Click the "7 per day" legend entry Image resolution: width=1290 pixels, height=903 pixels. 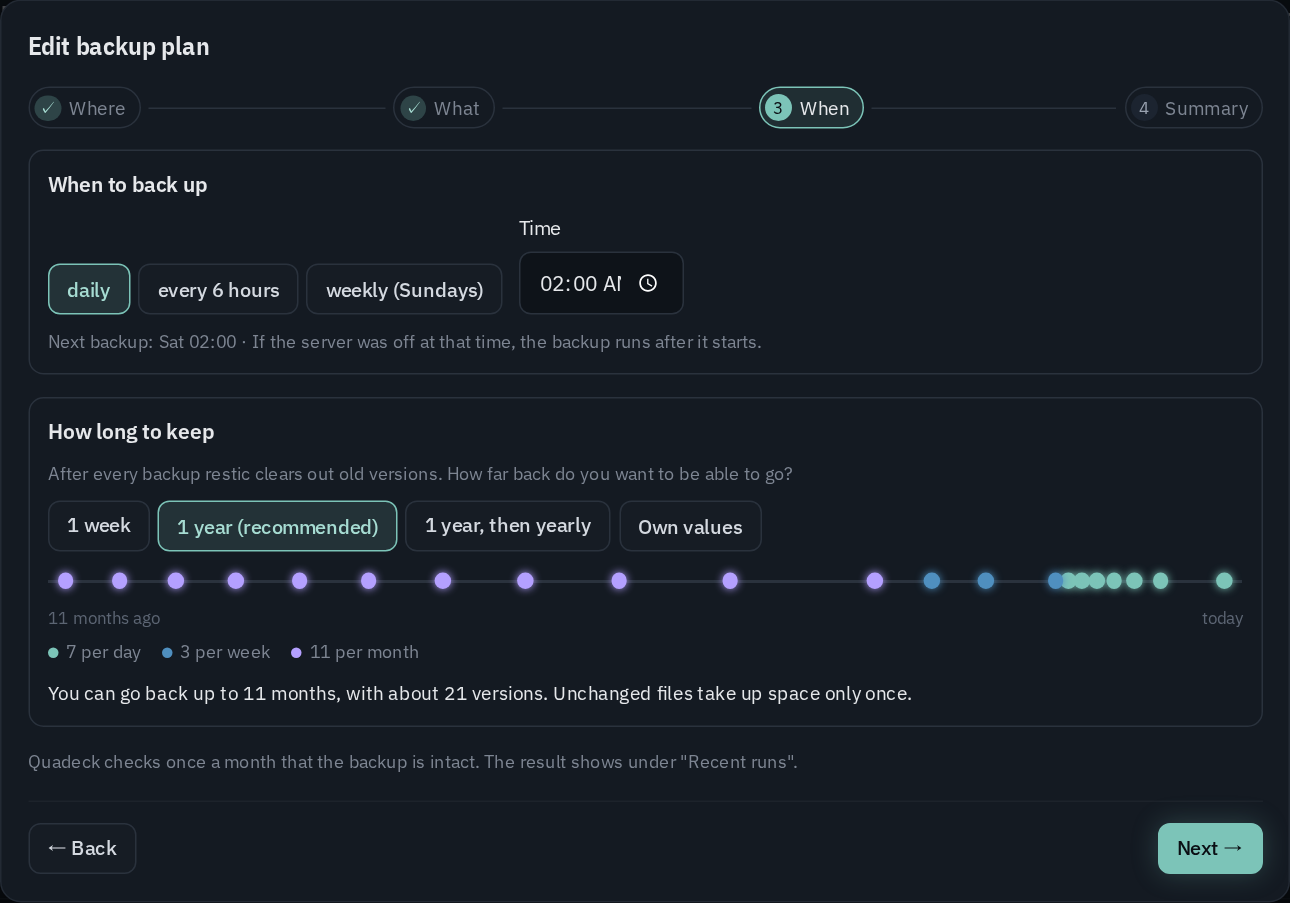click(95, 652)
